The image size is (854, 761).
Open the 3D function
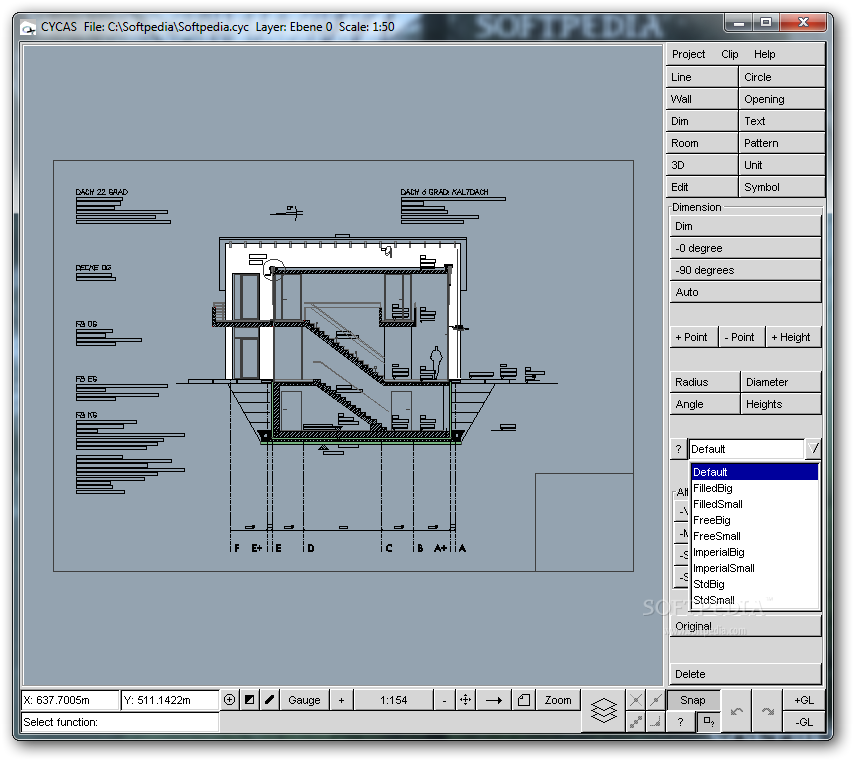click(x=702, y=165)
